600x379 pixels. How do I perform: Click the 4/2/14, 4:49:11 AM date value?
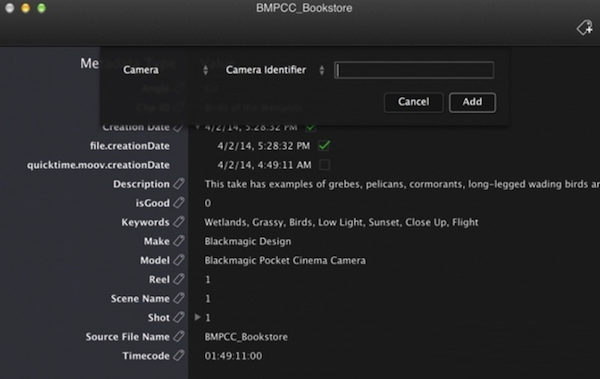coord(264,165)
